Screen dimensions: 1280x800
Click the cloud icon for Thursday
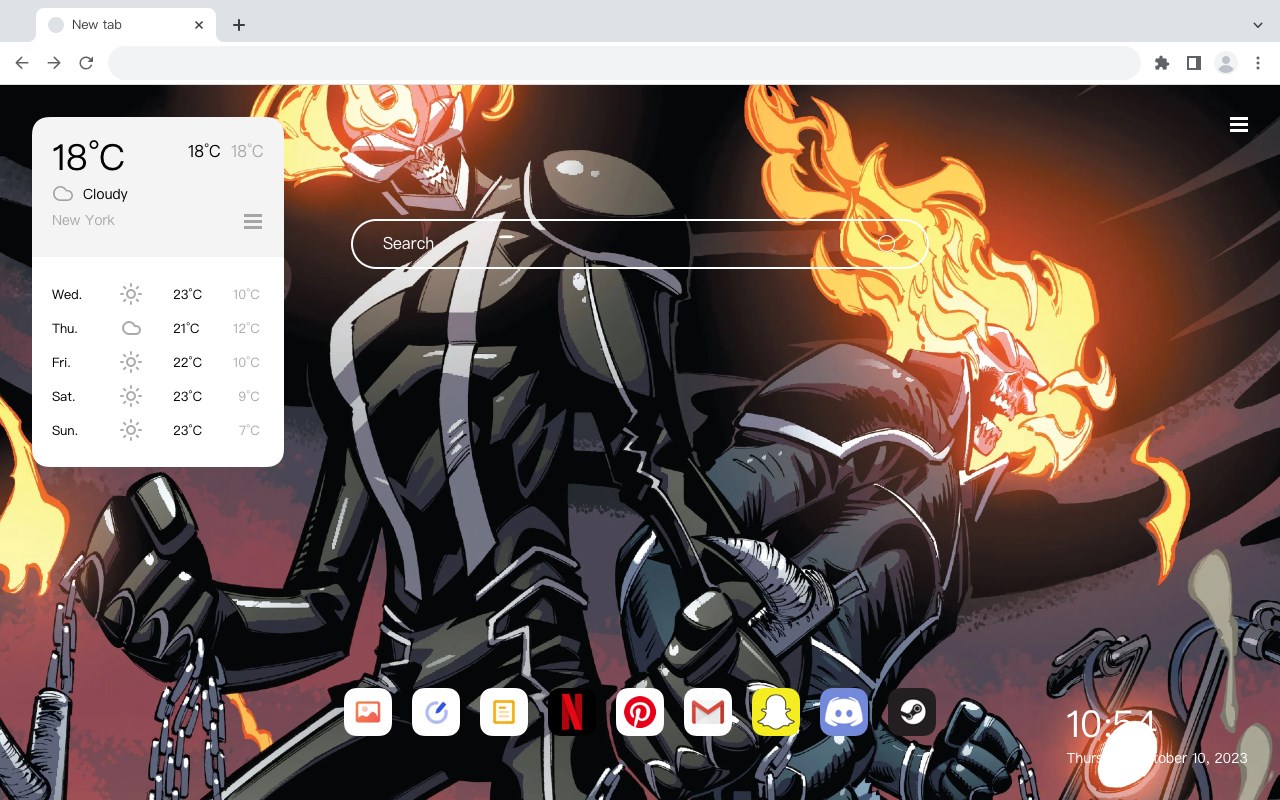(131, 328)
